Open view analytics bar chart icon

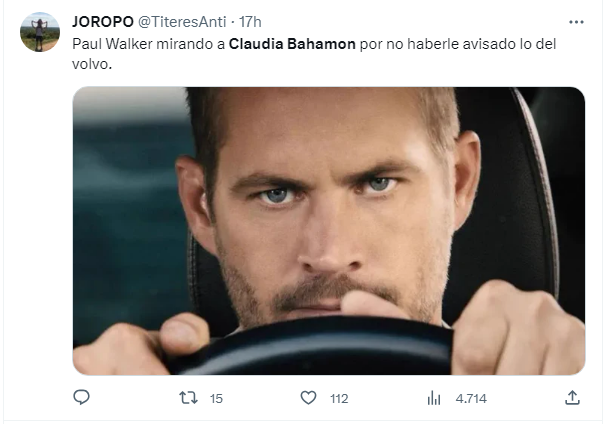(434, 398)
